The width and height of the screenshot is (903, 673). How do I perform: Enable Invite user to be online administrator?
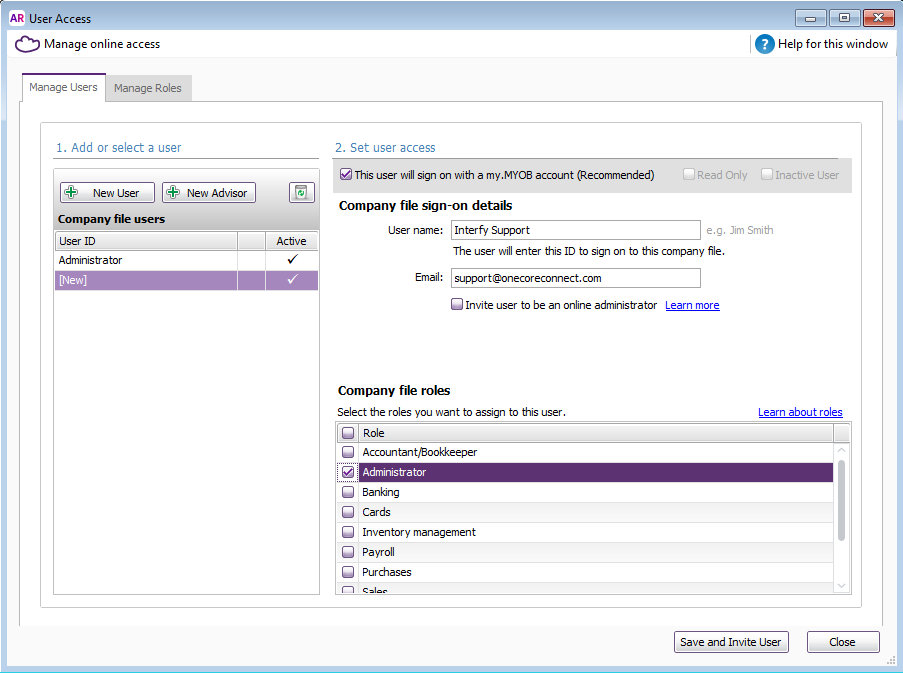point(457,305)
